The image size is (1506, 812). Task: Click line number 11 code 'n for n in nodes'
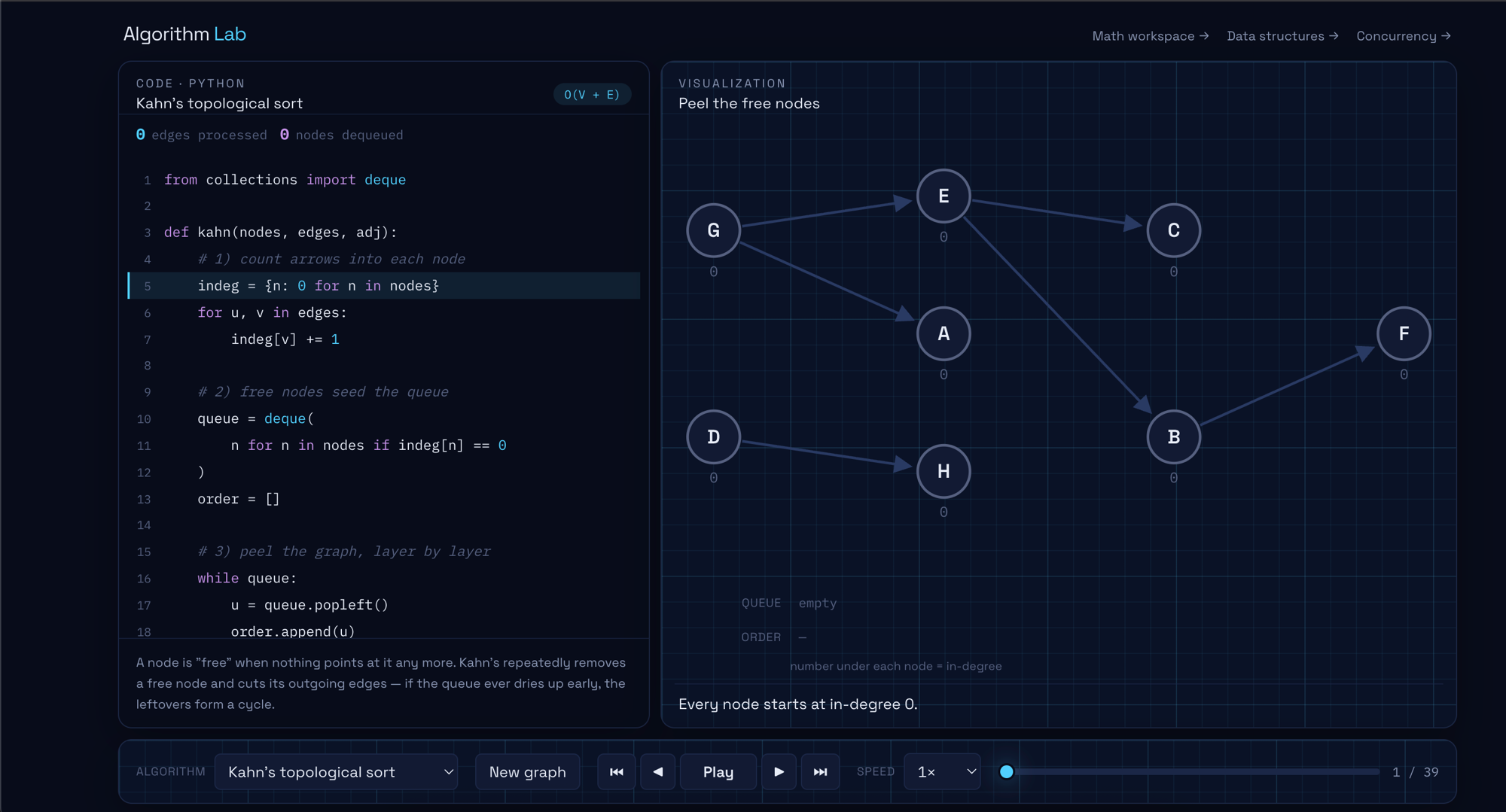368,446
